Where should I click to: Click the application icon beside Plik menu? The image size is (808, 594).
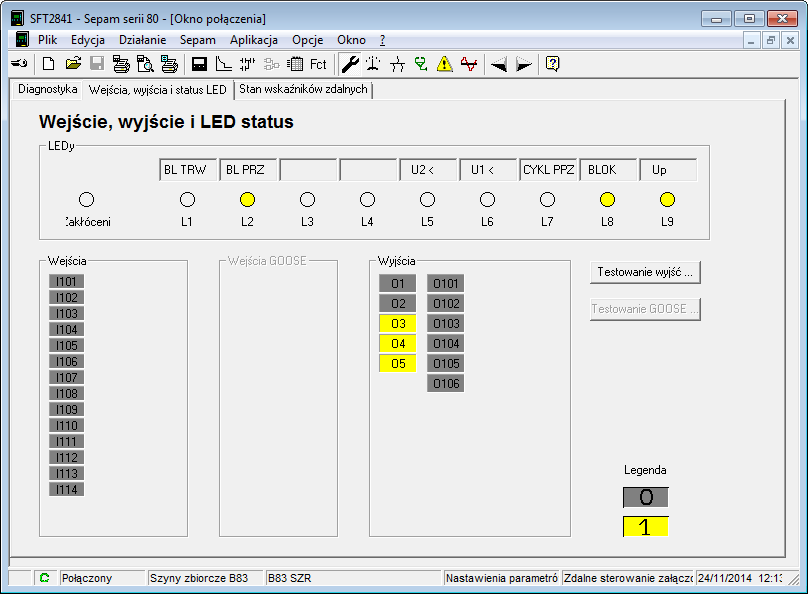[x=22, y=40]
